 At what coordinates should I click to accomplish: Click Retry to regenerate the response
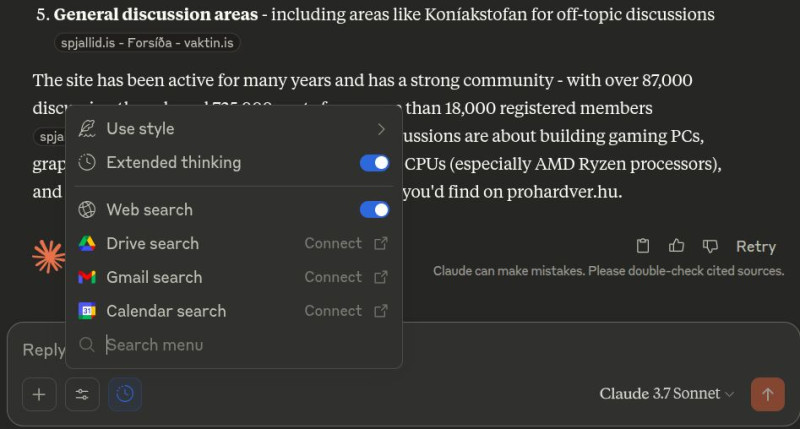click(755, 246)
